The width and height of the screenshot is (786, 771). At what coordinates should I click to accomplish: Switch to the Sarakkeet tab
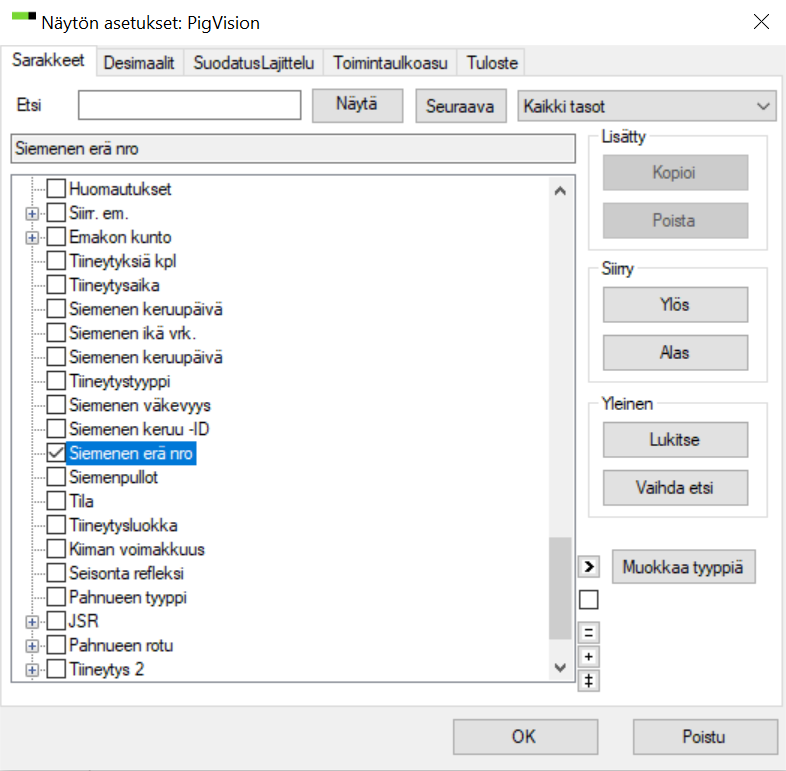(x=48, y=60)
